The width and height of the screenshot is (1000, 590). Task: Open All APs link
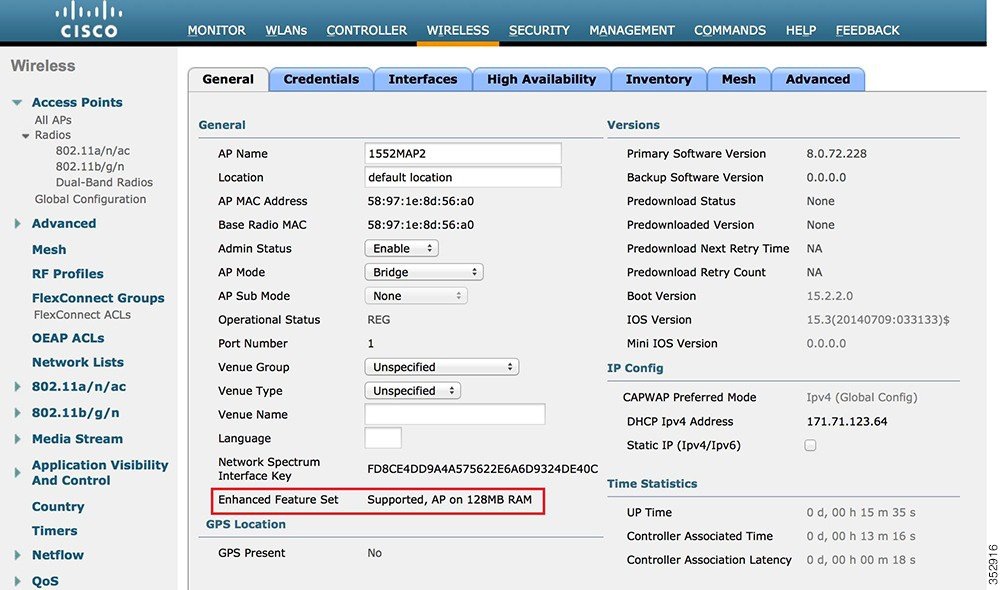point(53,120)
